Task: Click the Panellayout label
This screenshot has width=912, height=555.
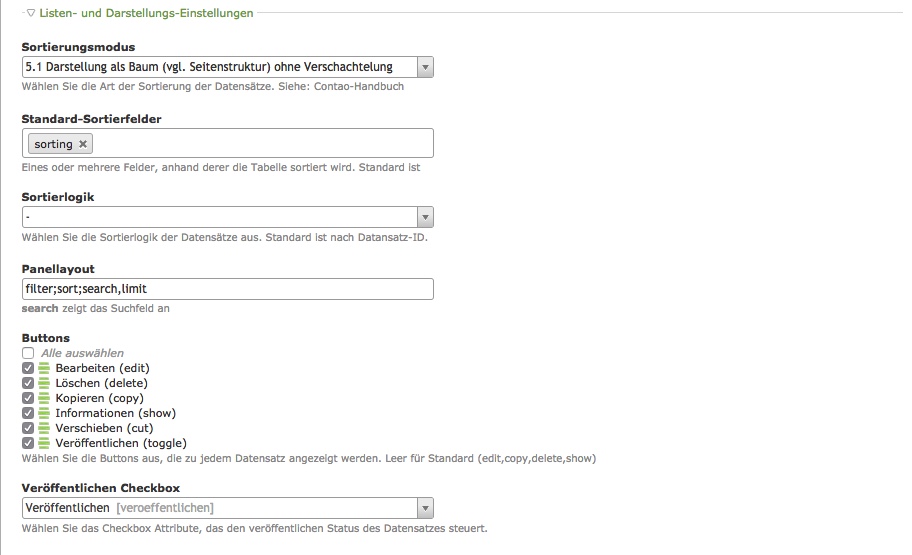Action: 58,269
